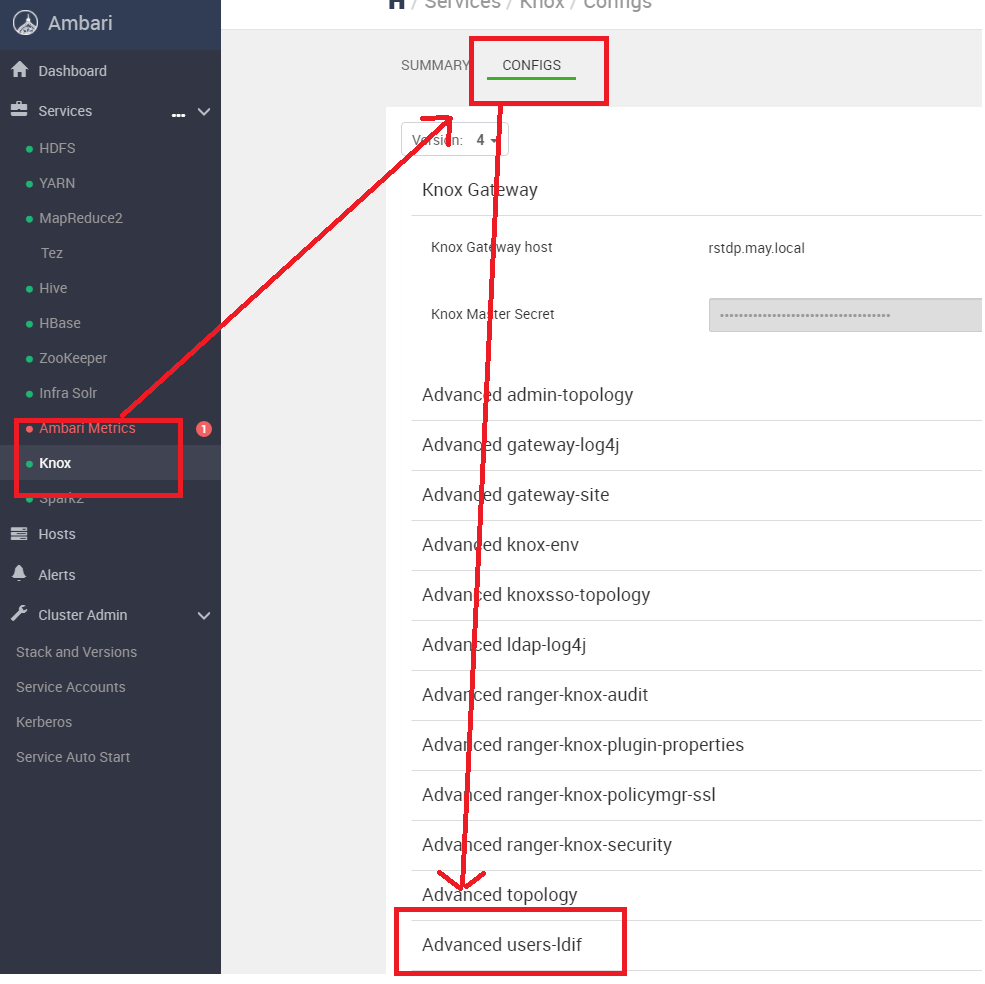The width and height of the screenshot is (985, 984).
Task: Expand Advanced ranger-knox-audit section
Action: (x=535, y=695)
